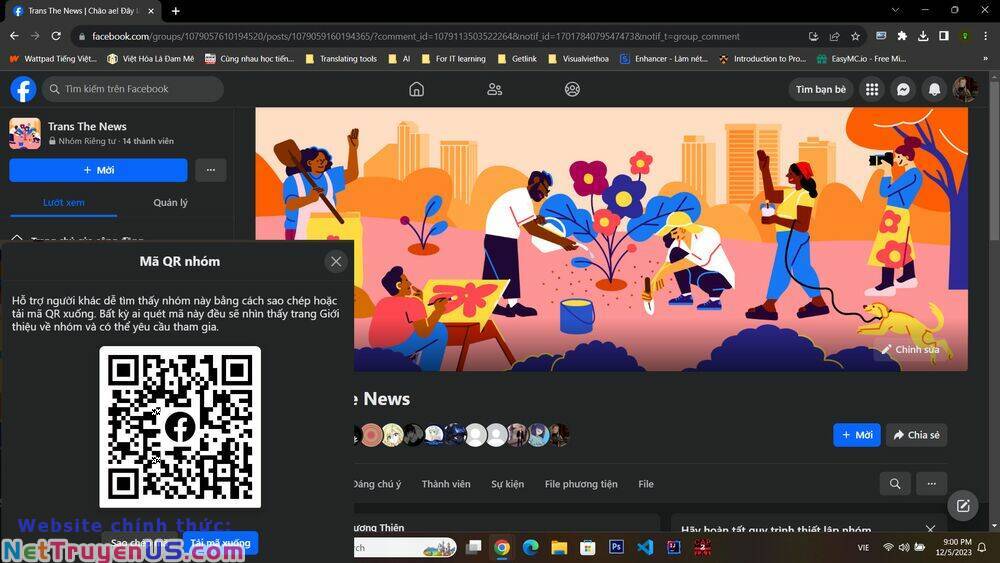Open the notifications bell icon
This screenshot has width=1000, height=563.
pyautogui.click(x=934, y=89)
